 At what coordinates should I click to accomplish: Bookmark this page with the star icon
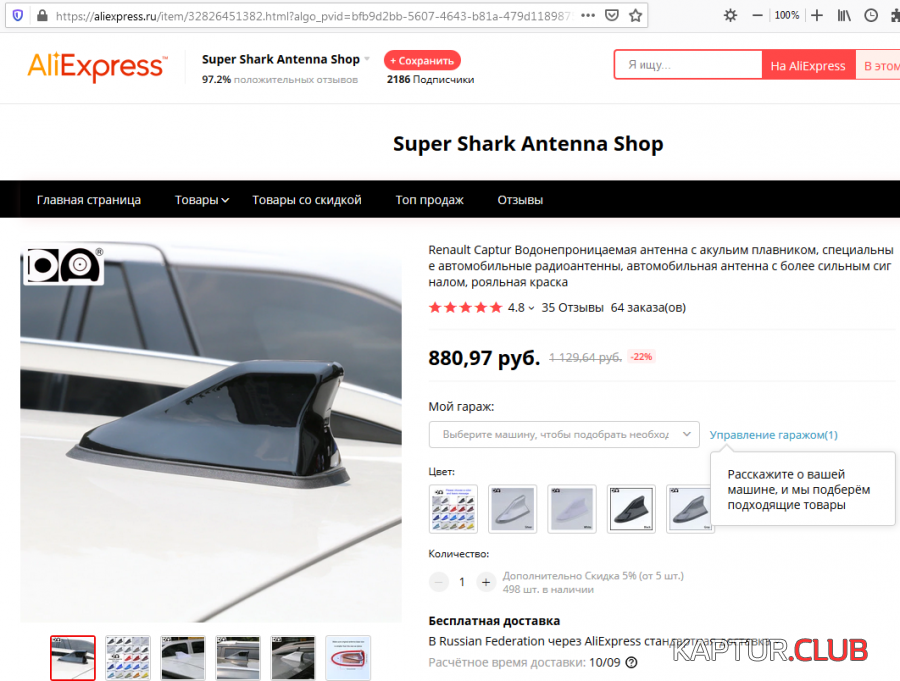point(635,16)
